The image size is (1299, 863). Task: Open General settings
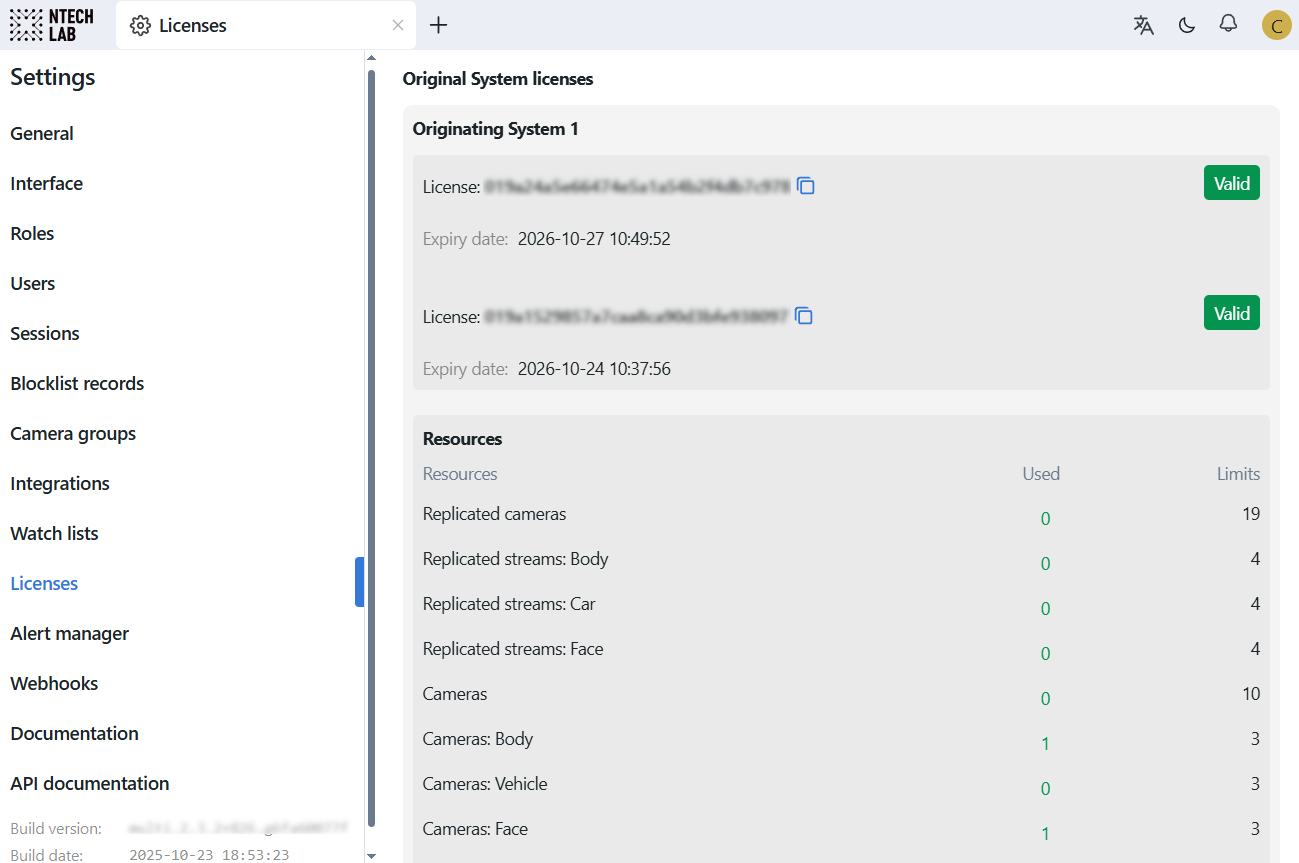click(42, 134)
